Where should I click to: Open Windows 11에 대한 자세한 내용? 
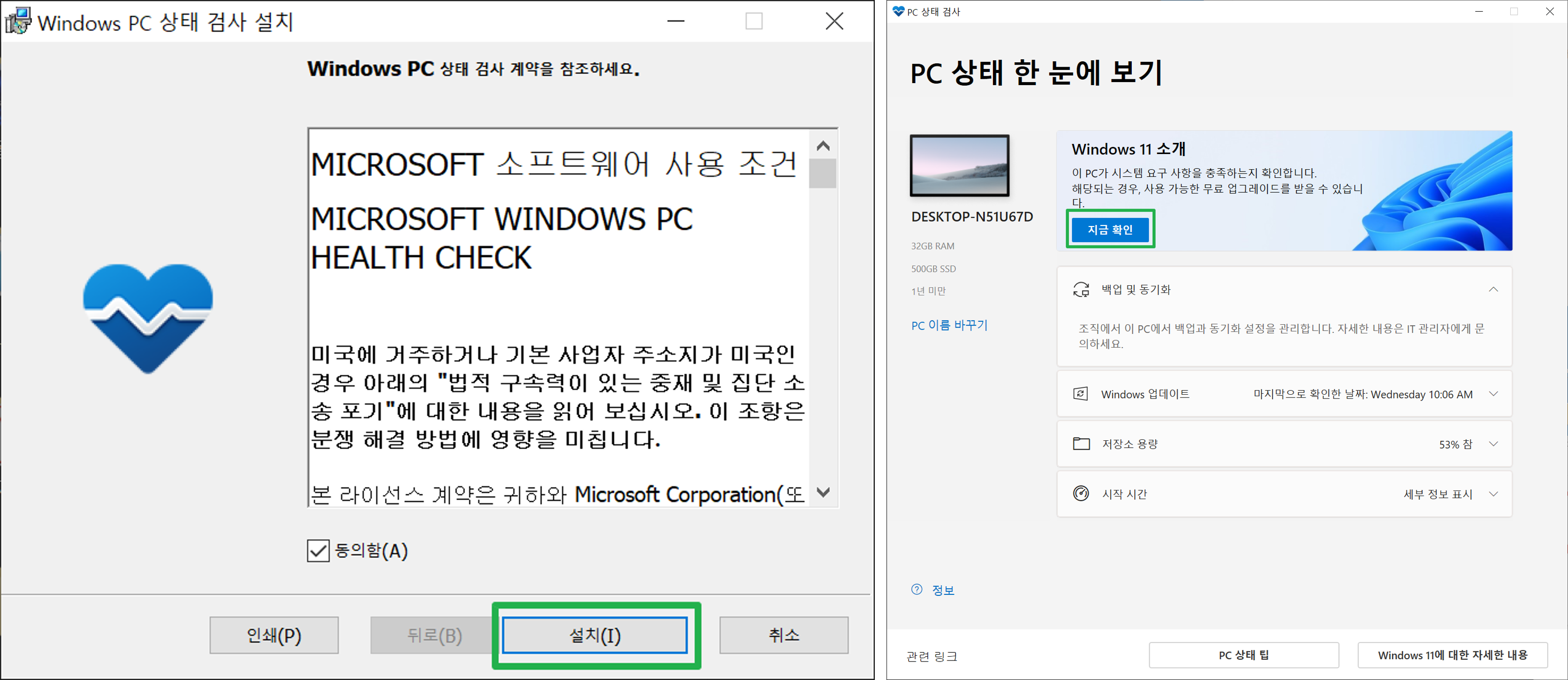(x=1452, y=655)
